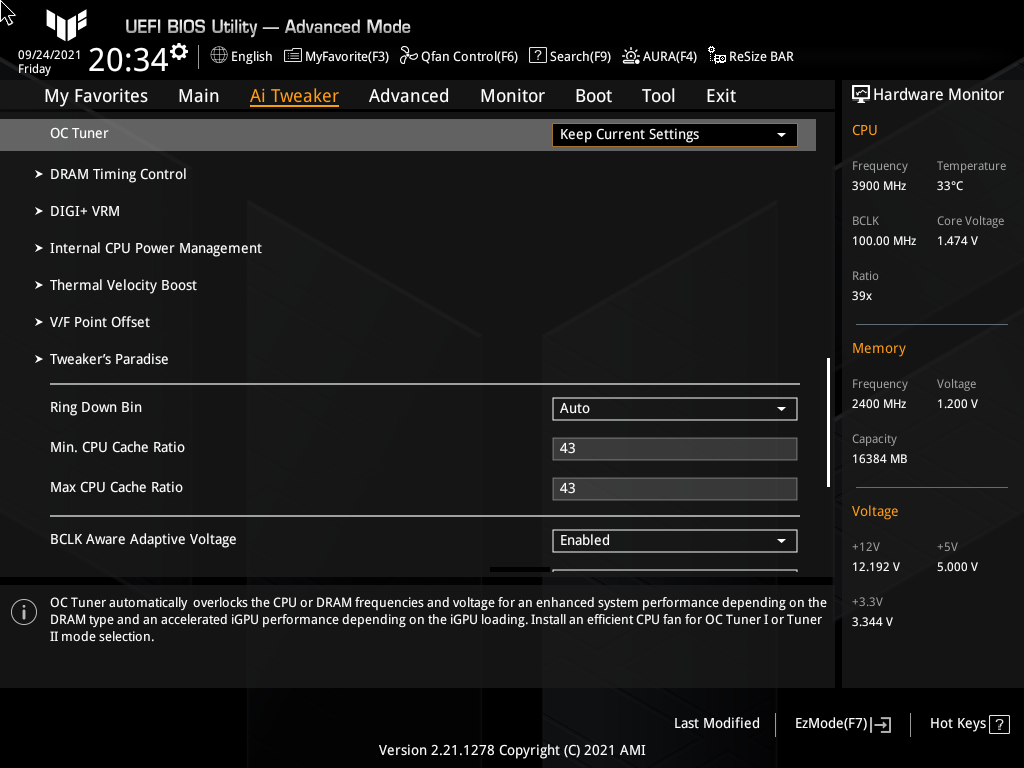Open BCLK Aware Adaptive Voltage dropdown

point(675,541)
